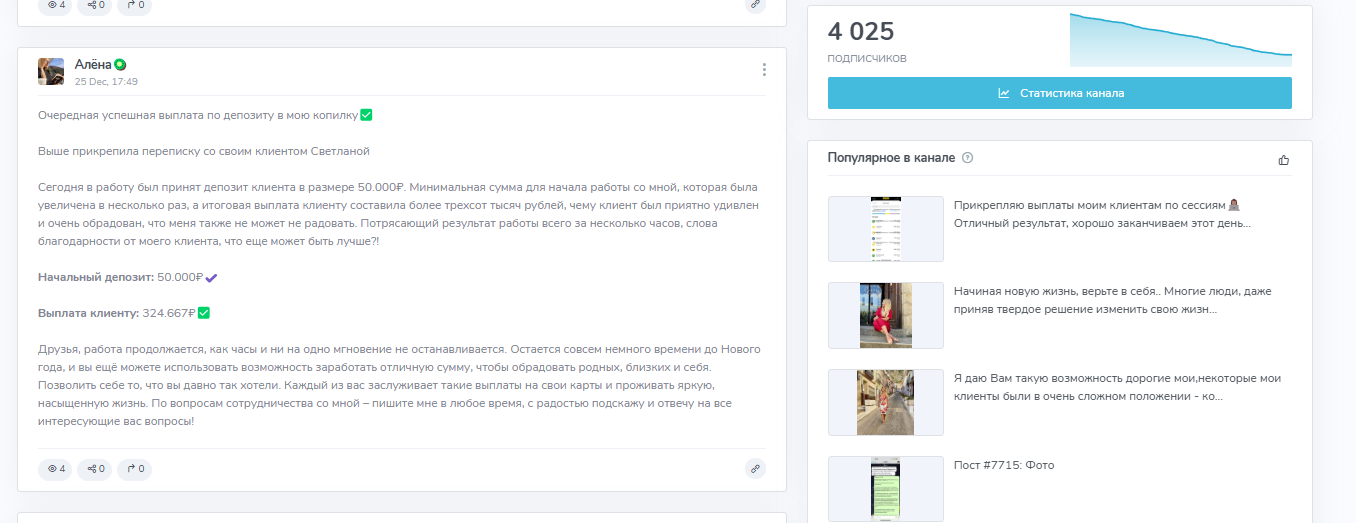Click the green checkmark after 324.667₽

(x=204, y=313)
